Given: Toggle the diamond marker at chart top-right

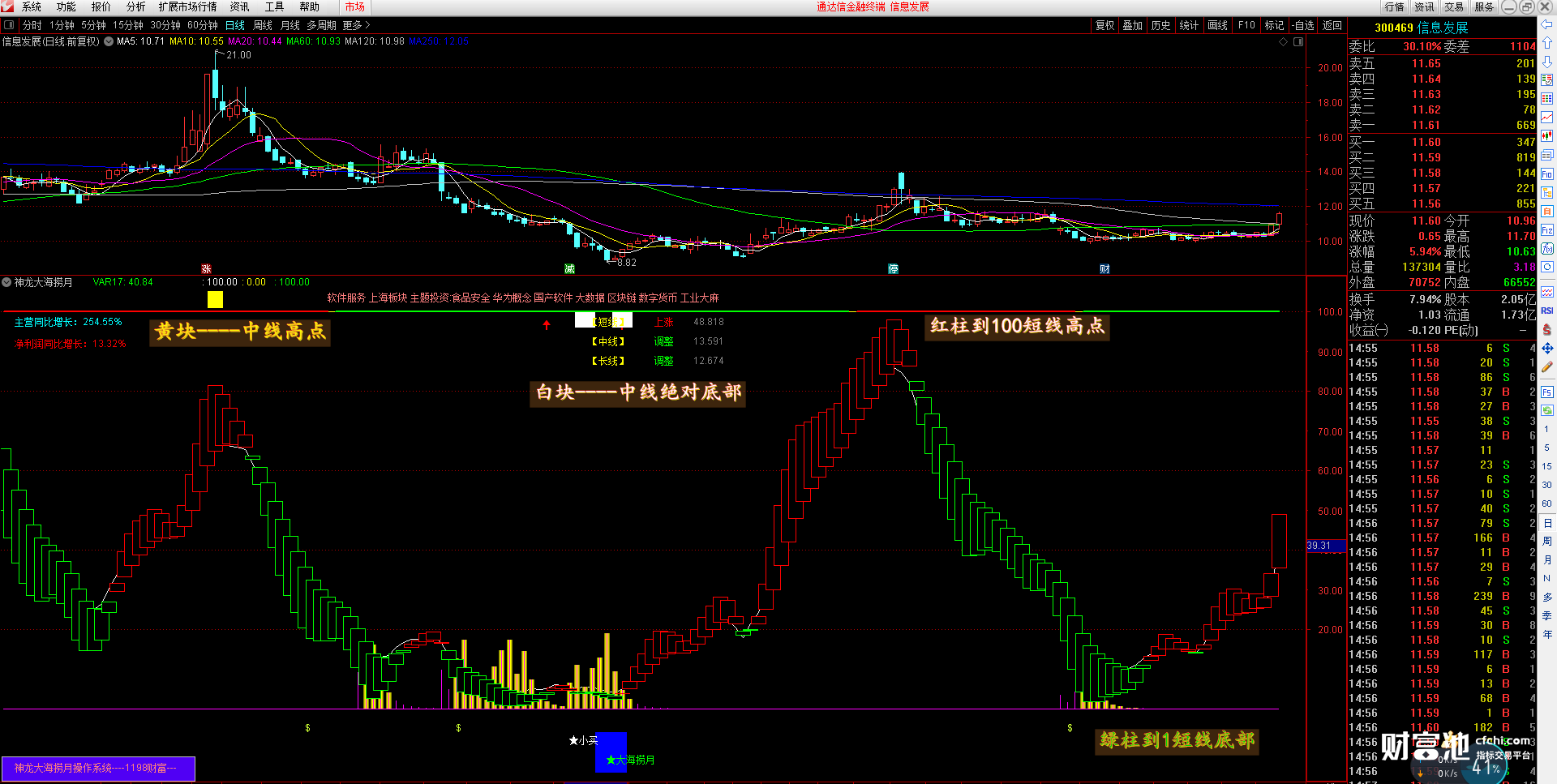Looking at the screenshot, I should click(1284, 41).
